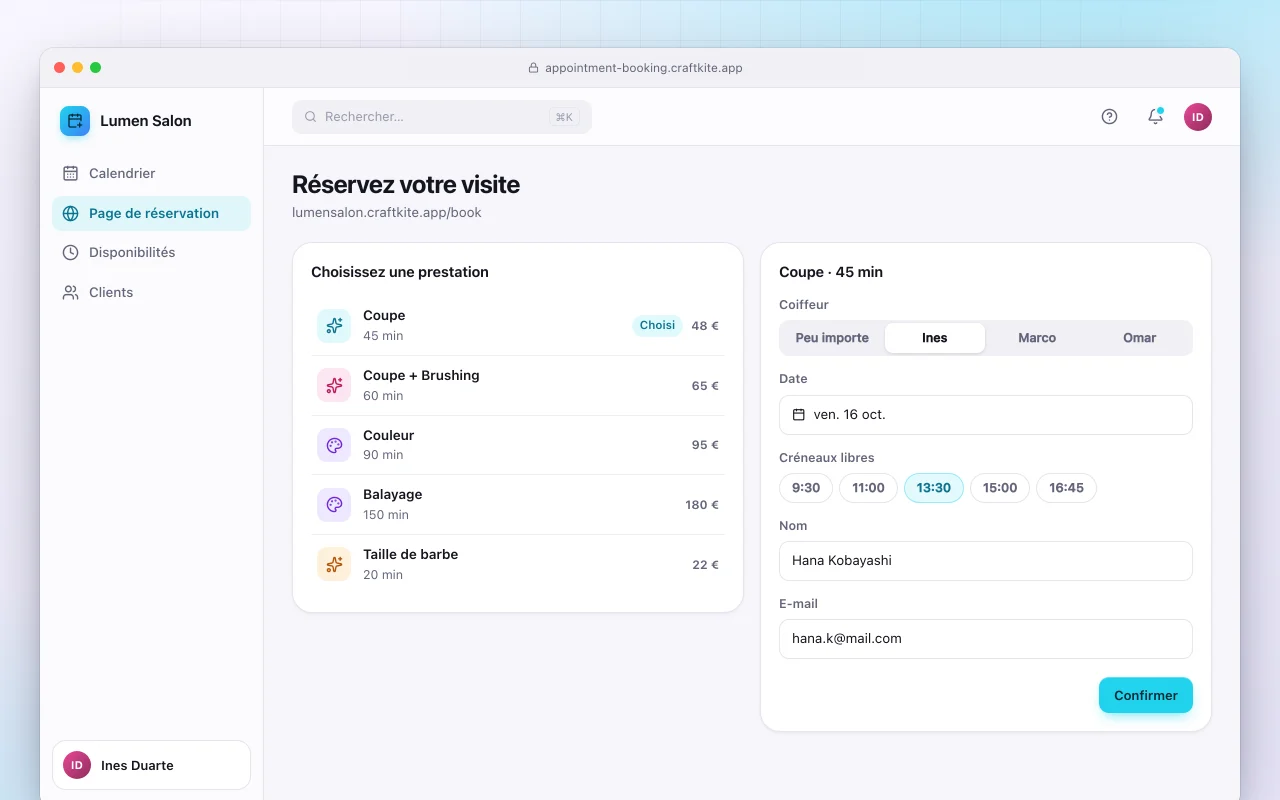
Task: Select the Coupe + Brushing service
Action: (x=518, y=385)
